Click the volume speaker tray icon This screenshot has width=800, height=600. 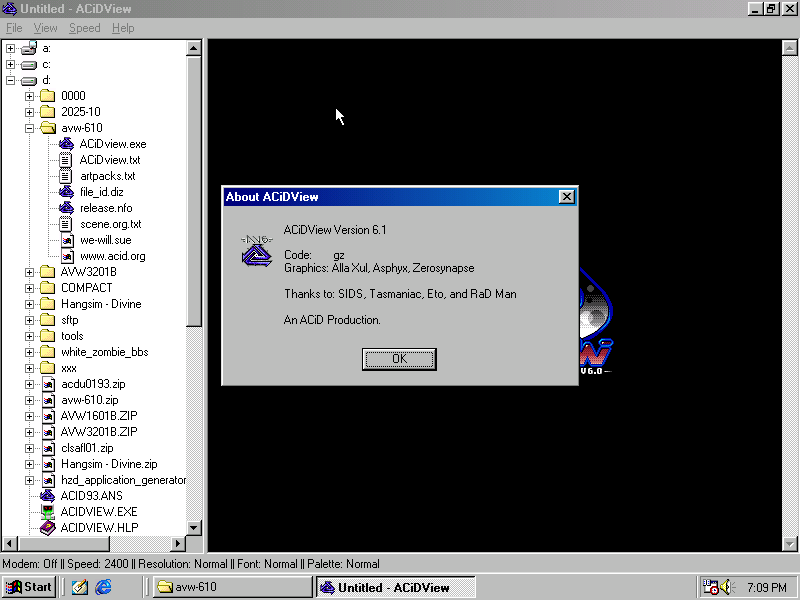[727, 587]
